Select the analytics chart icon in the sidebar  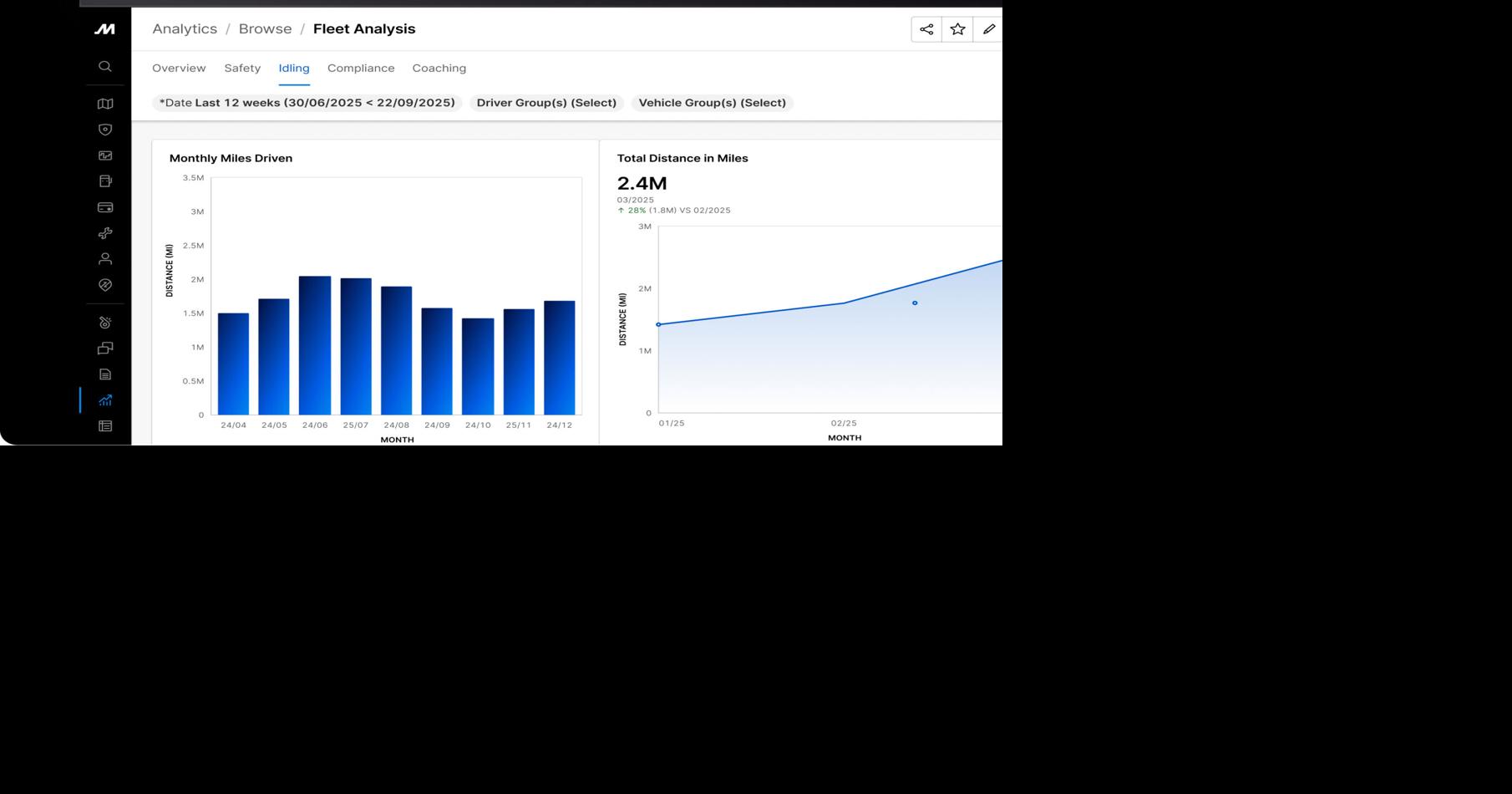point(104,400)
